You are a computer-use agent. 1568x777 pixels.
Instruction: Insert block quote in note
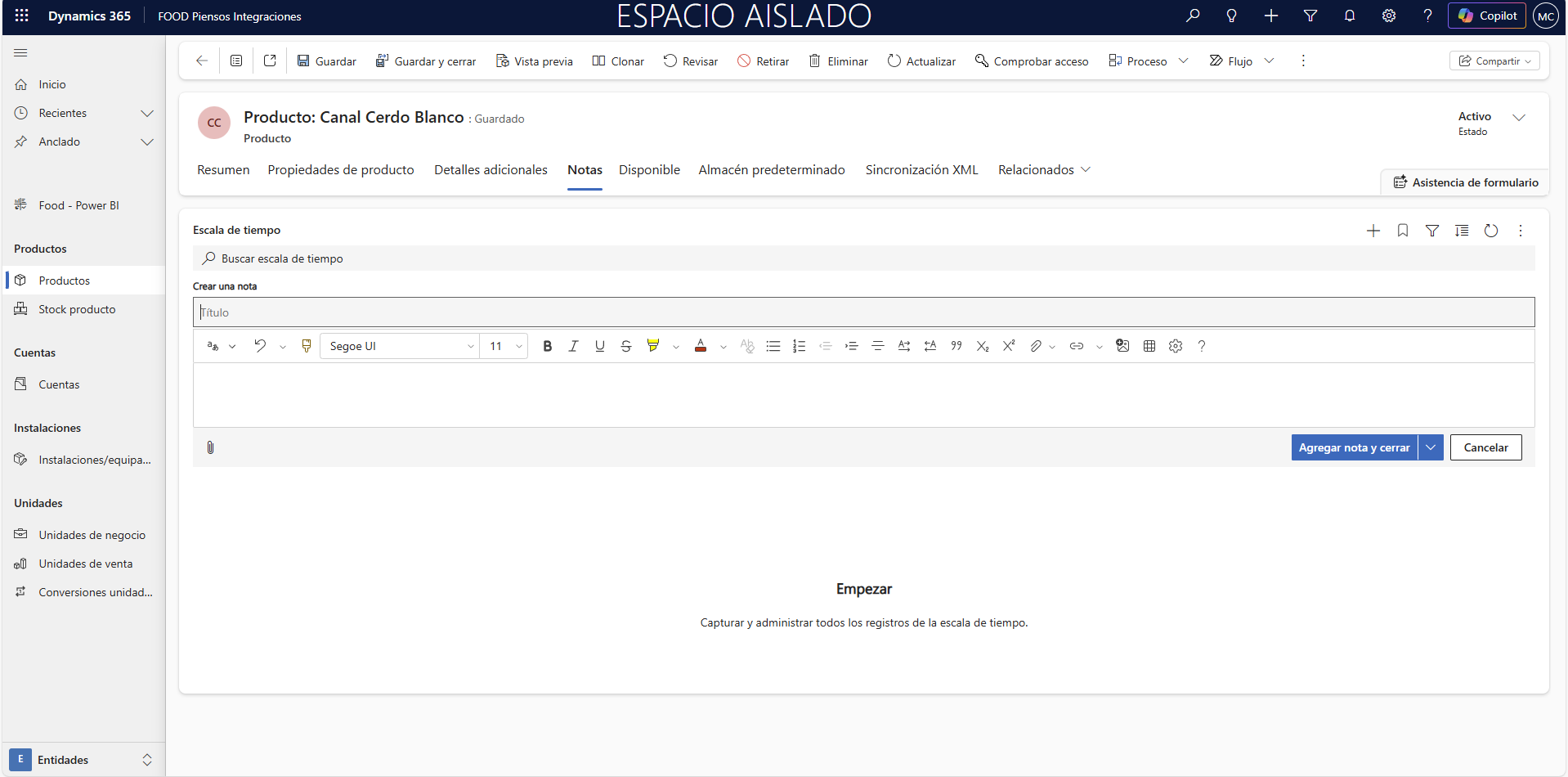coord(956,346)
